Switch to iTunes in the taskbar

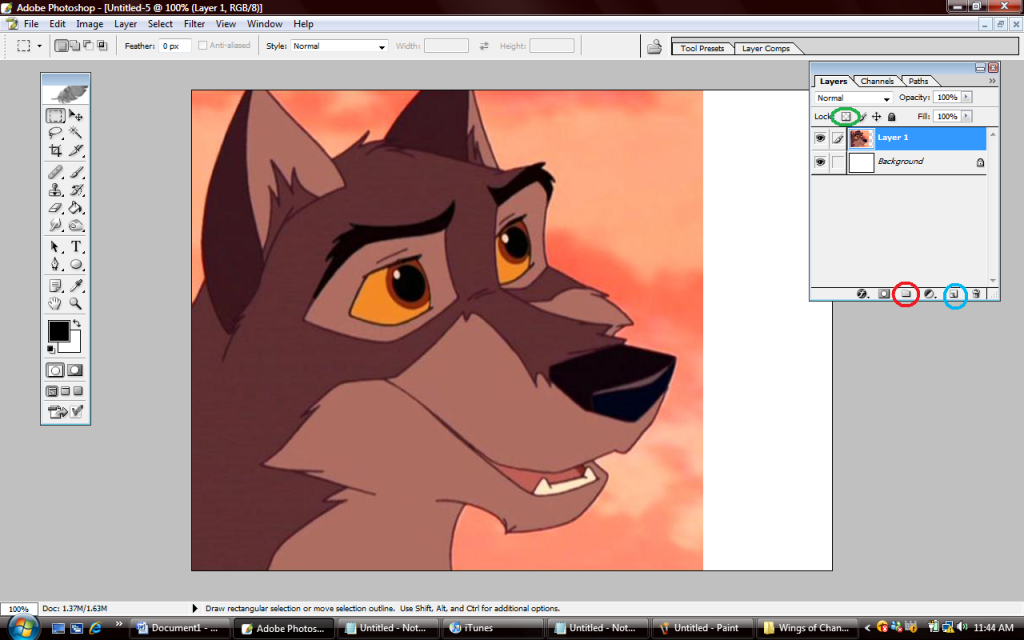pos(492,628)
